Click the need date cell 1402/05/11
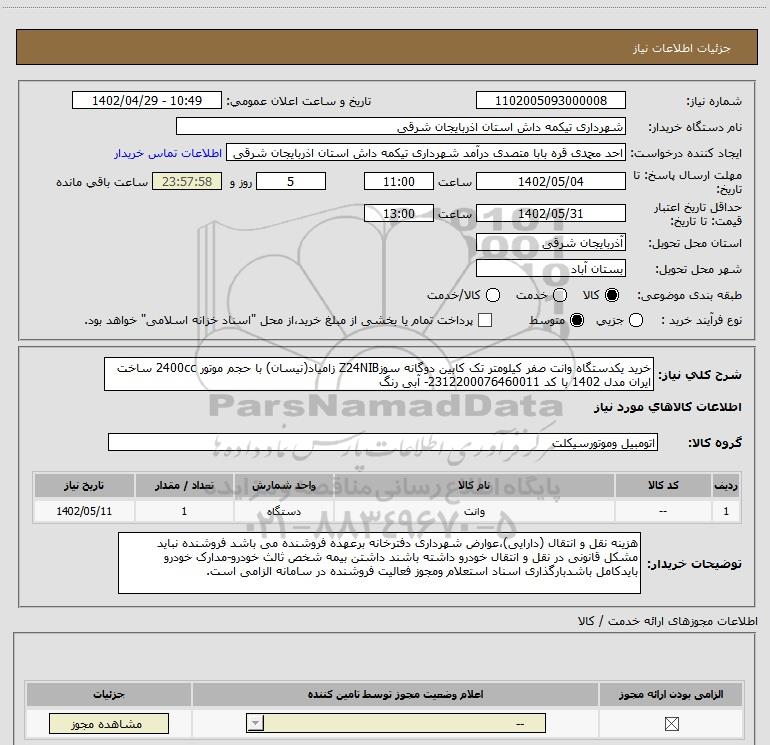The height and width of the screenshot is (745, 770). click(x=84, y=511)
